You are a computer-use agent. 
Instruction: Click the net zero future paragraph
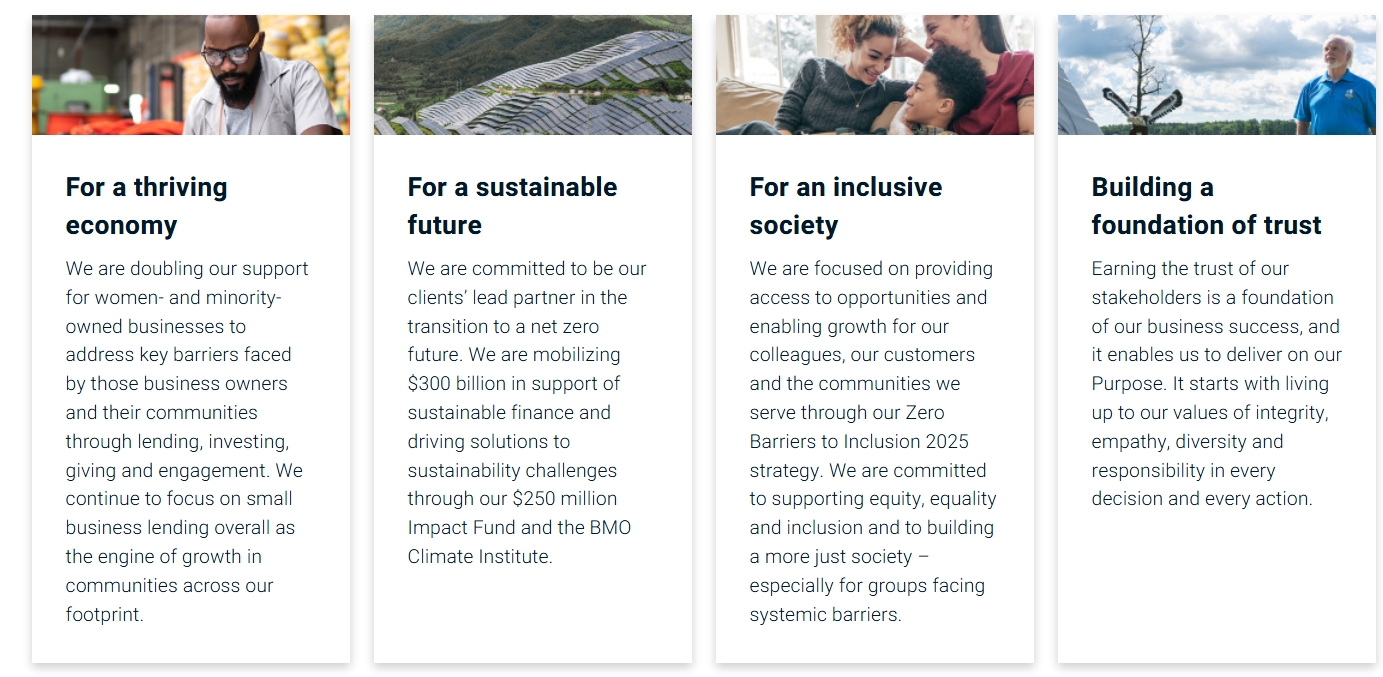tap(527, 412)
